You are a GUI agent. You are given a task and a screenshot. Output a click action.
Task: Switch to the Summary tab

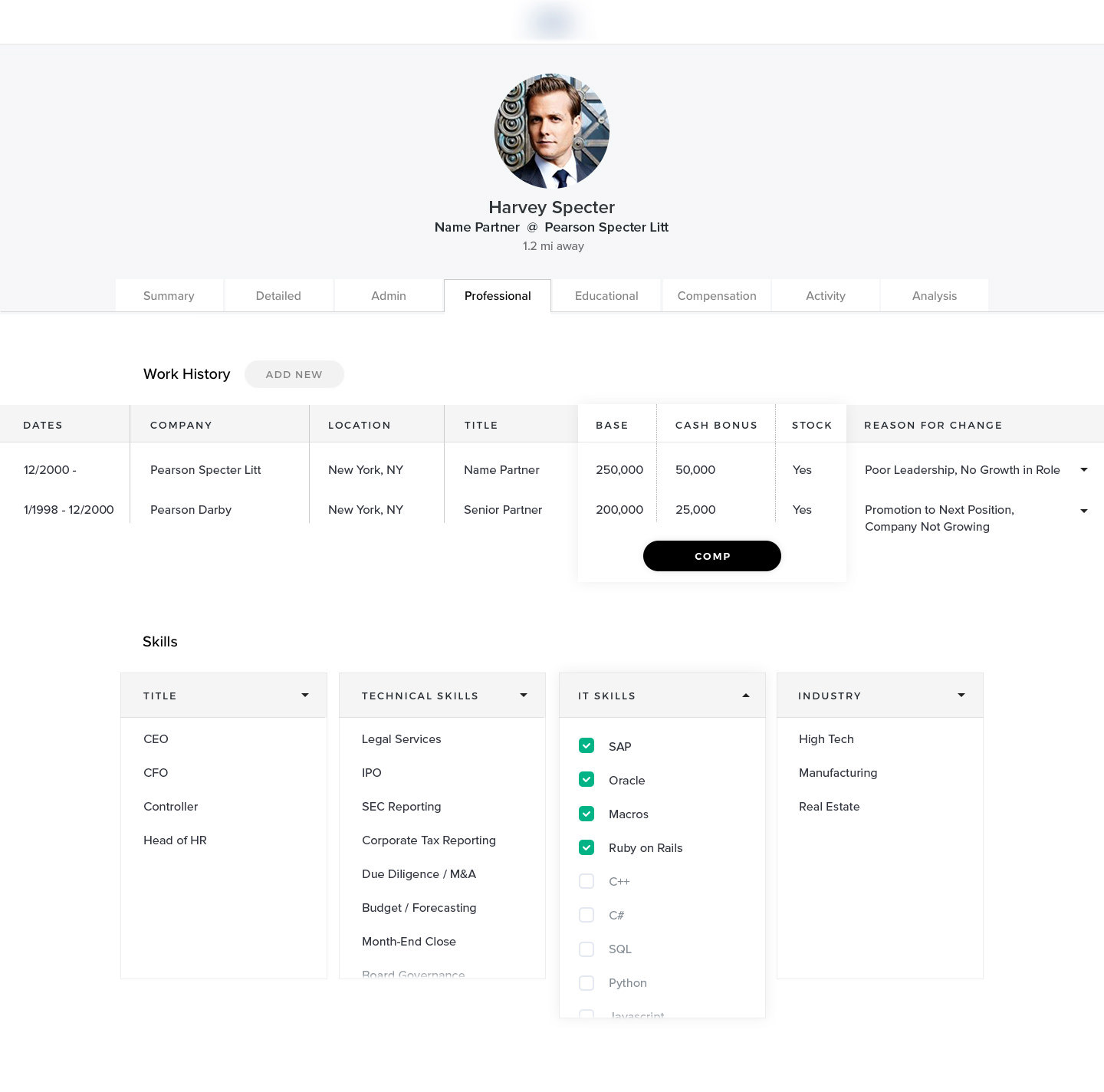coord(169,296)
